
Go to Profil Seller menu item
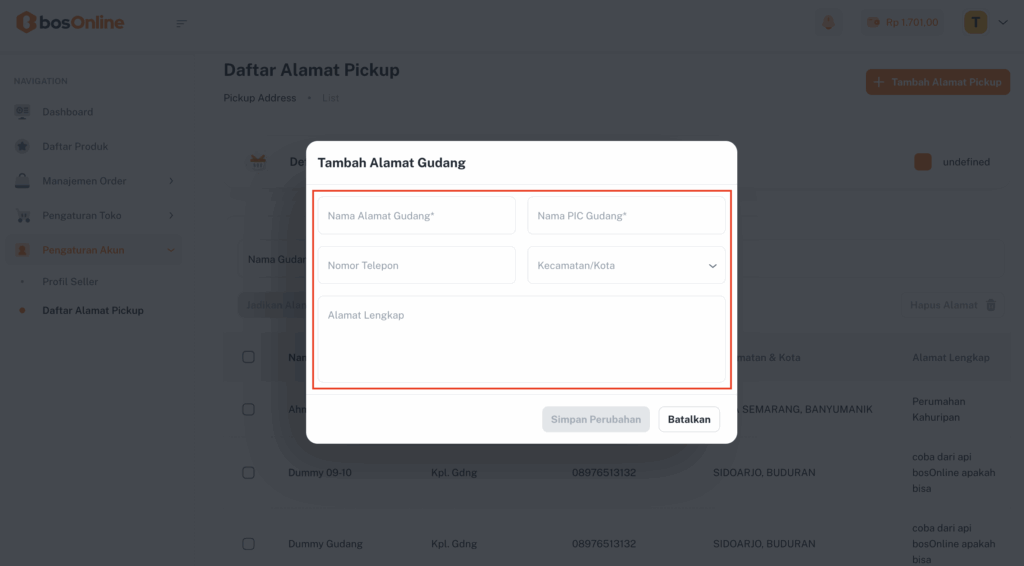[x=70, y=282]
